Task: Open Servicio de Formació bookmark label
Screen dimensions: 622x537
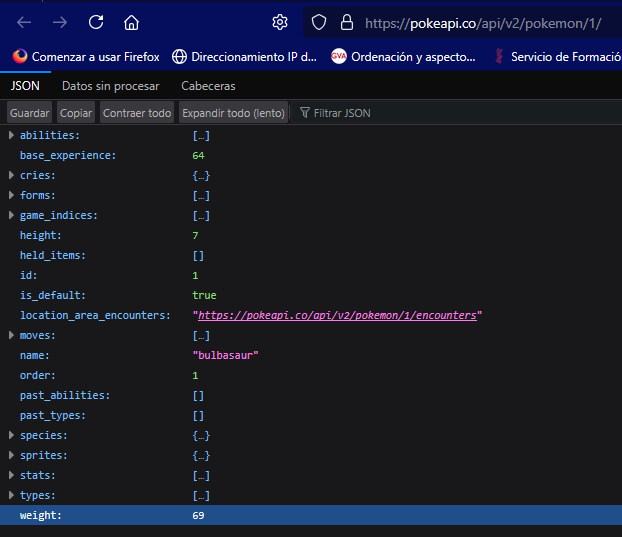Action: click(566, 57)
